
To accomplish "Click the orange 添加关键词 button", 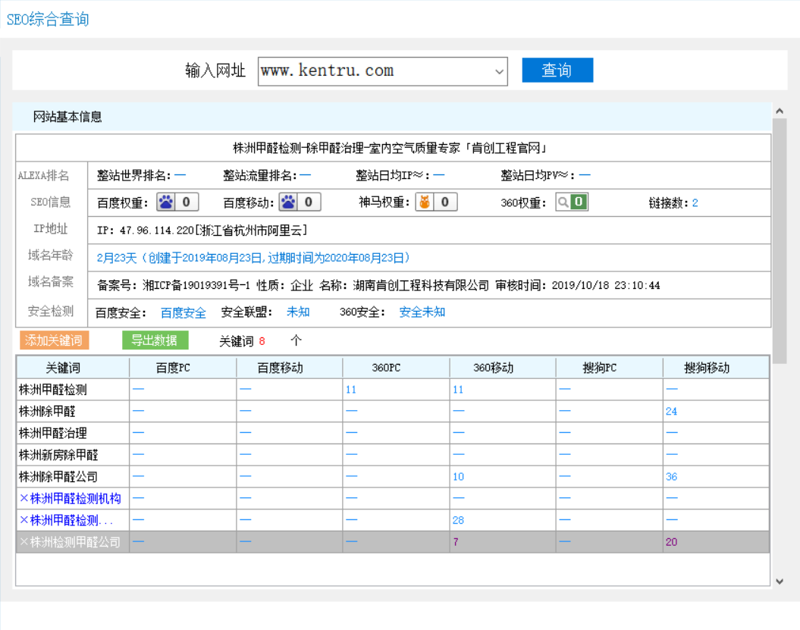I will 54,340.
